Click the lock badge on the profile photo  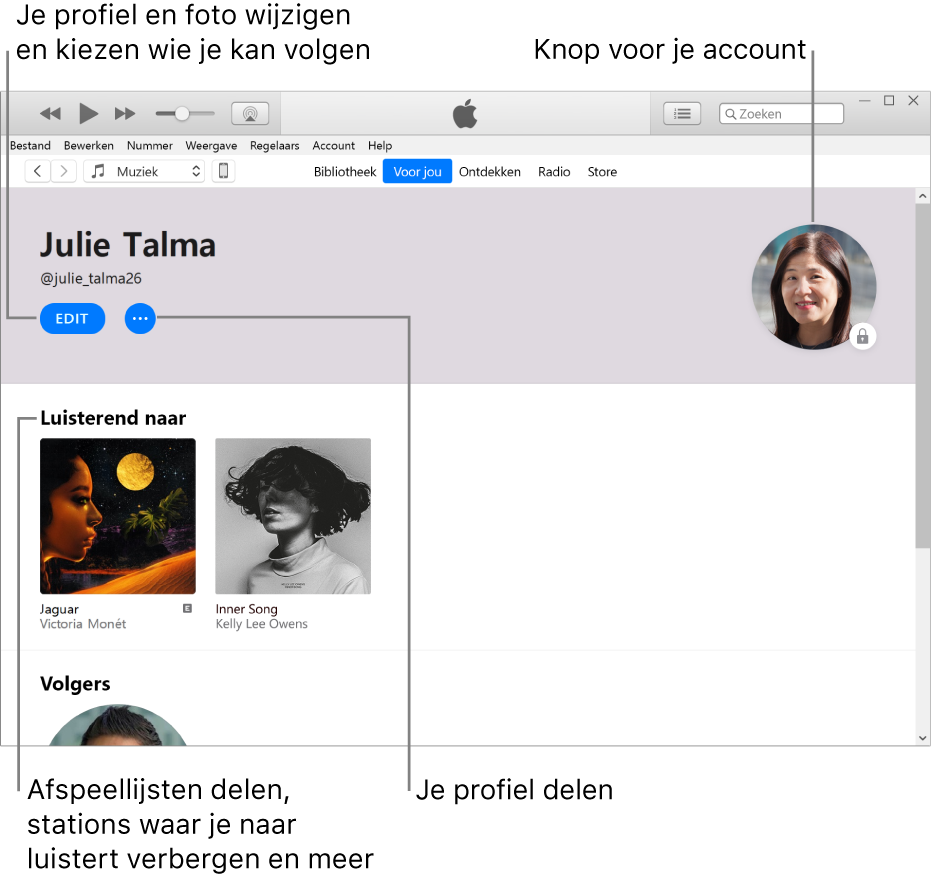click(863, 337)
